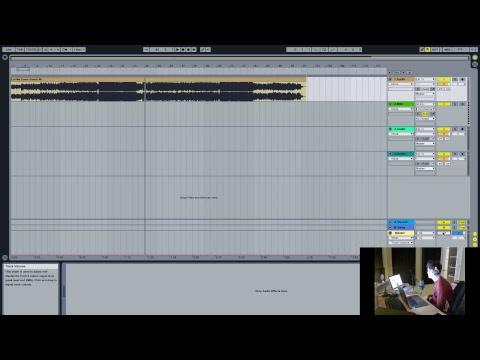Viewport: 480px width, 360px height.
Task: Select the B Delay return track header
Action: [401, 227]
